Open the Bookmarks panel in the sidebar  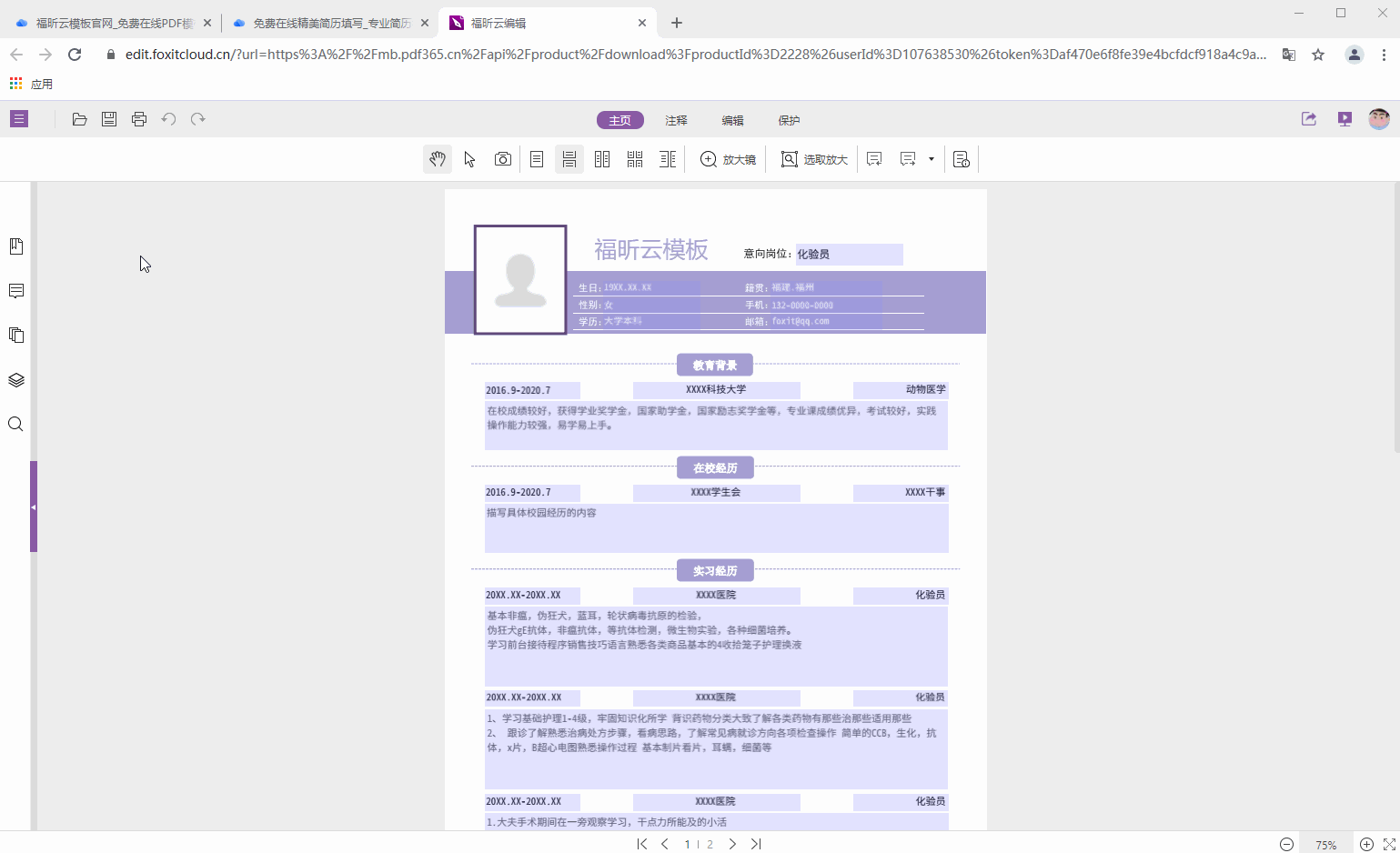[x=15, y=246]
